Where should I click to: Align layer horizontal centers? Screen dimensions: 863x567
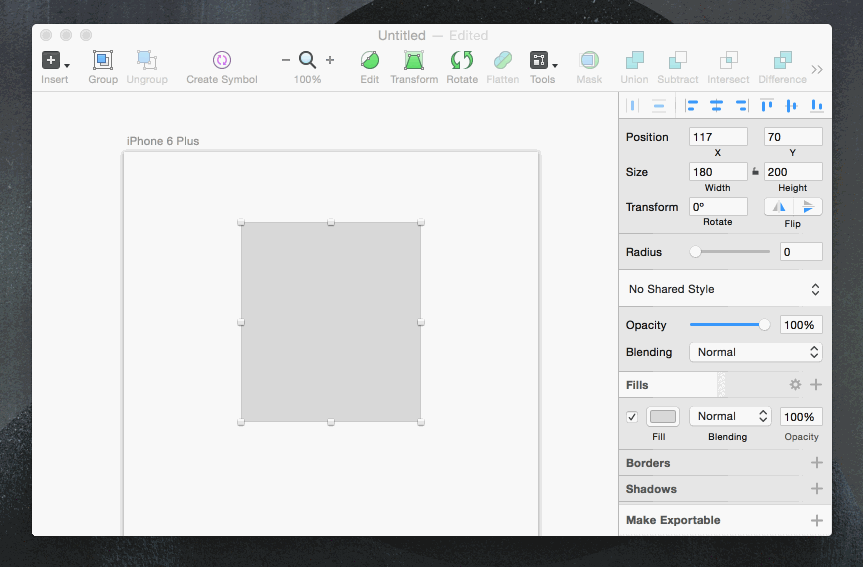tap(716, 105)
